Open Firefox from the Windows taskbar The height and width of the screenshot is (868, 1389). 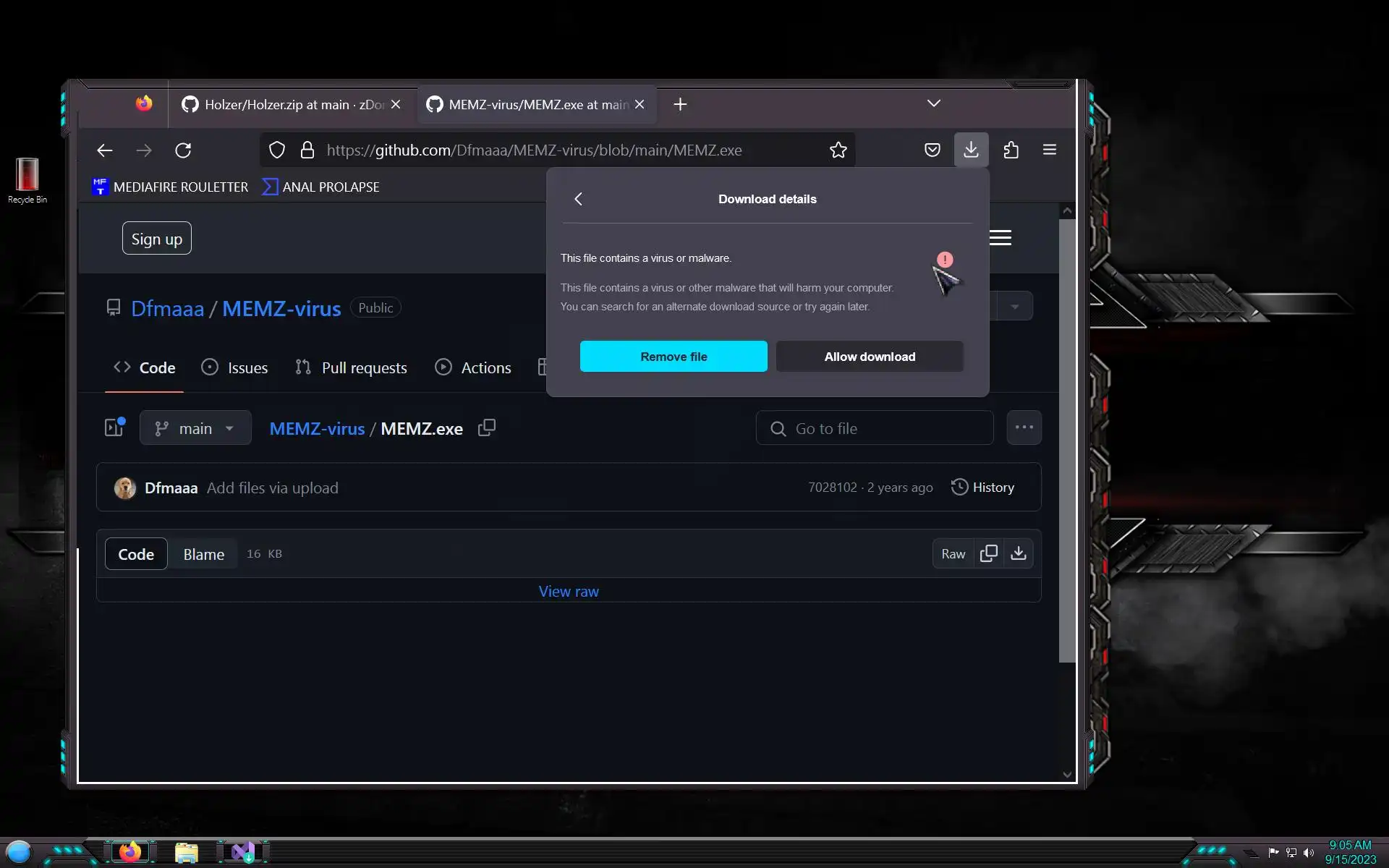coord(130,852)
